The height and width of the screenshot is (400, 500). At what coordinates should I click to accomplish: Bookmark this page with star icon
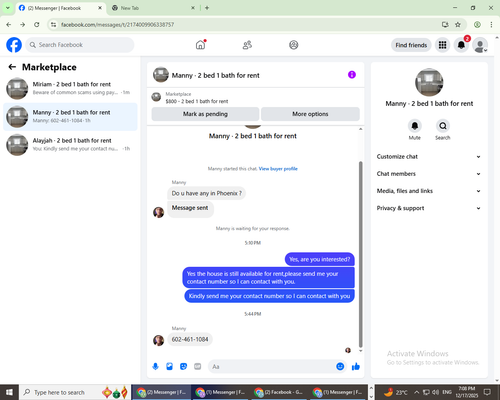(x=458, y=24)
